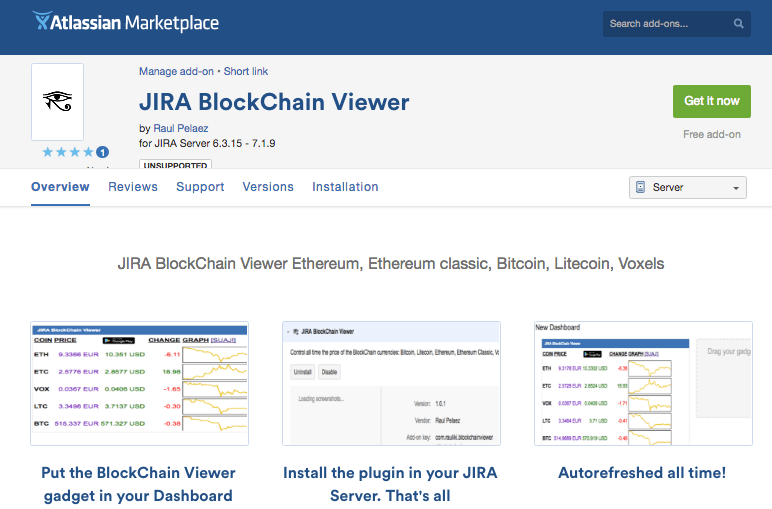Open the coin price gadget screenshot
This screenshot has width=772, height=509.
[x=139, y=383]
